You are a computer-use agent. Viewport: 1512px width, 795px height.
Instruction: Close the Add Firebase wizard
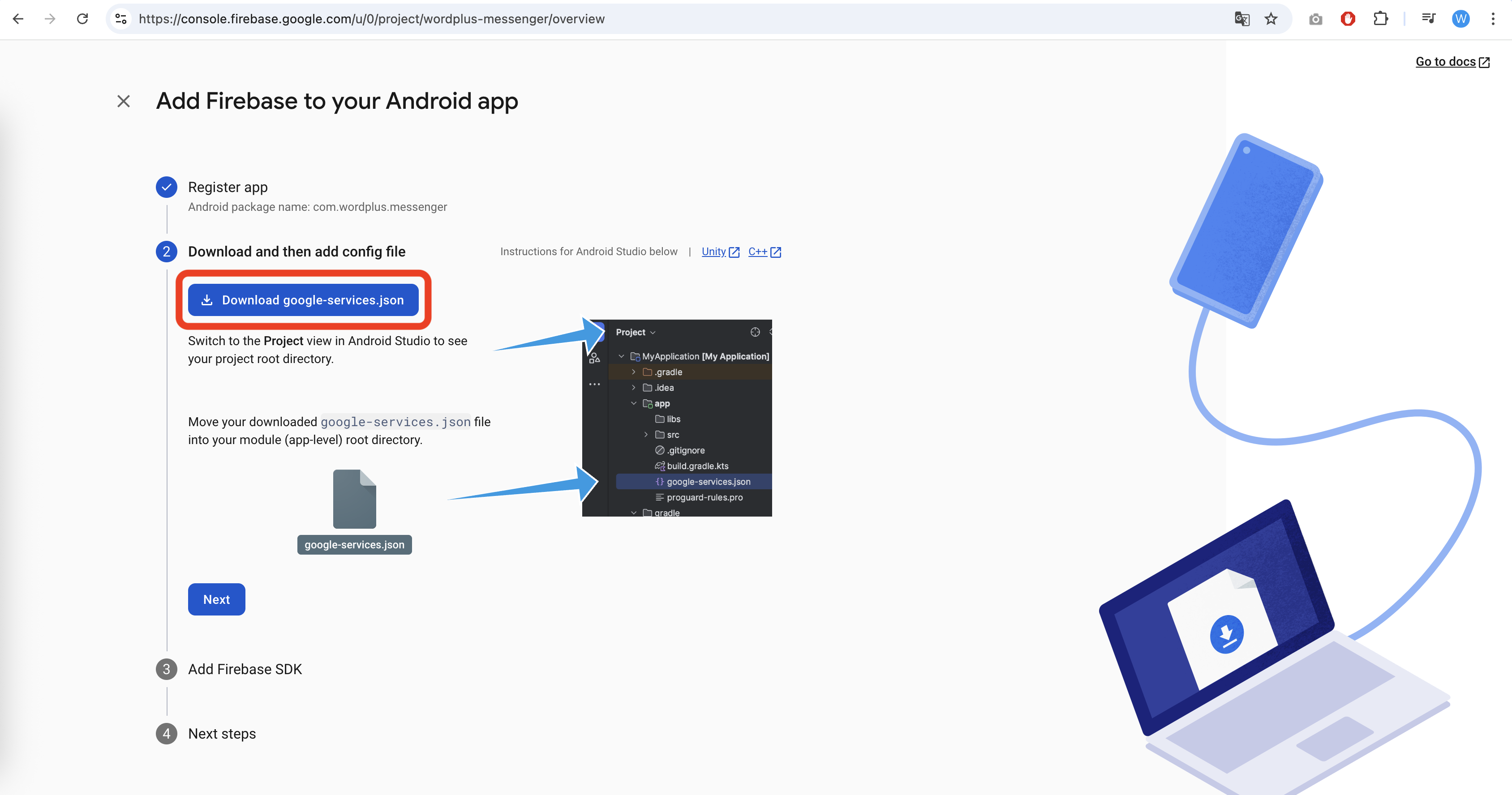[123, 102]
